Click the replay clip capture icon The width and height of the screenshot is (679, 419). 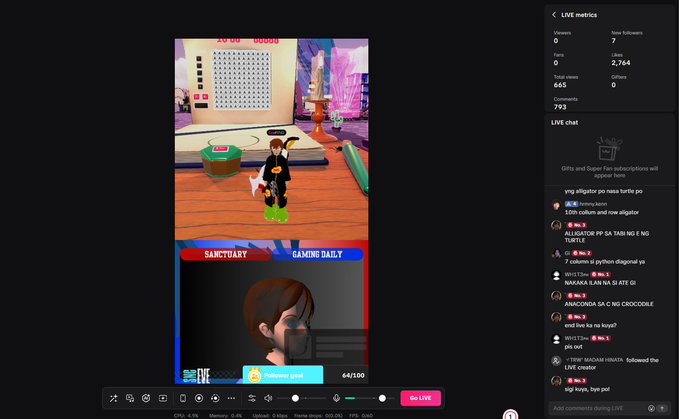coord(215,398)
